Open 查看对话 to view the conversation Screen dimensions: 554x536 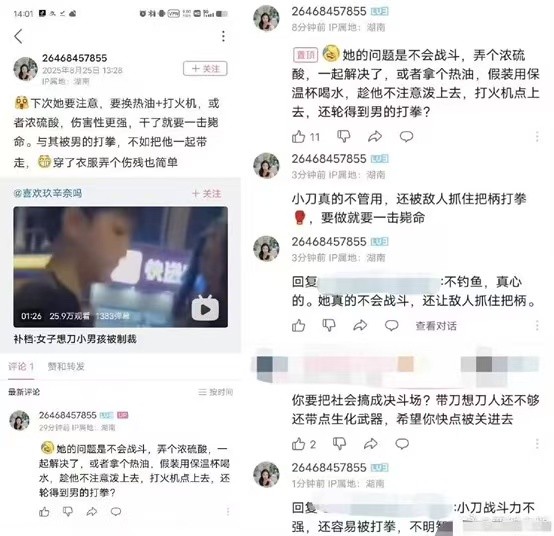436,326
